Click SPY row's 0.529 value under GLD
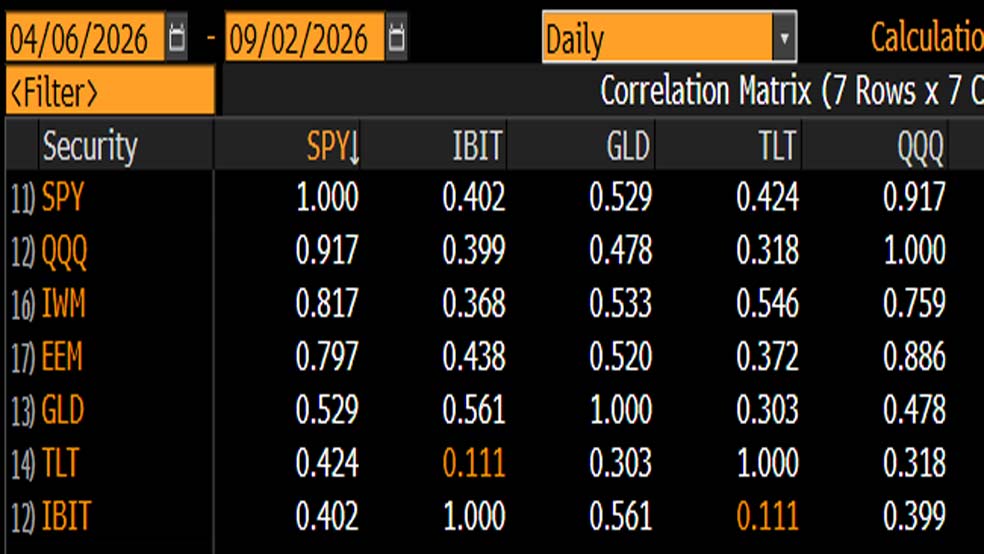The width and height of the screenshot is (984, 554). point(621,197)
